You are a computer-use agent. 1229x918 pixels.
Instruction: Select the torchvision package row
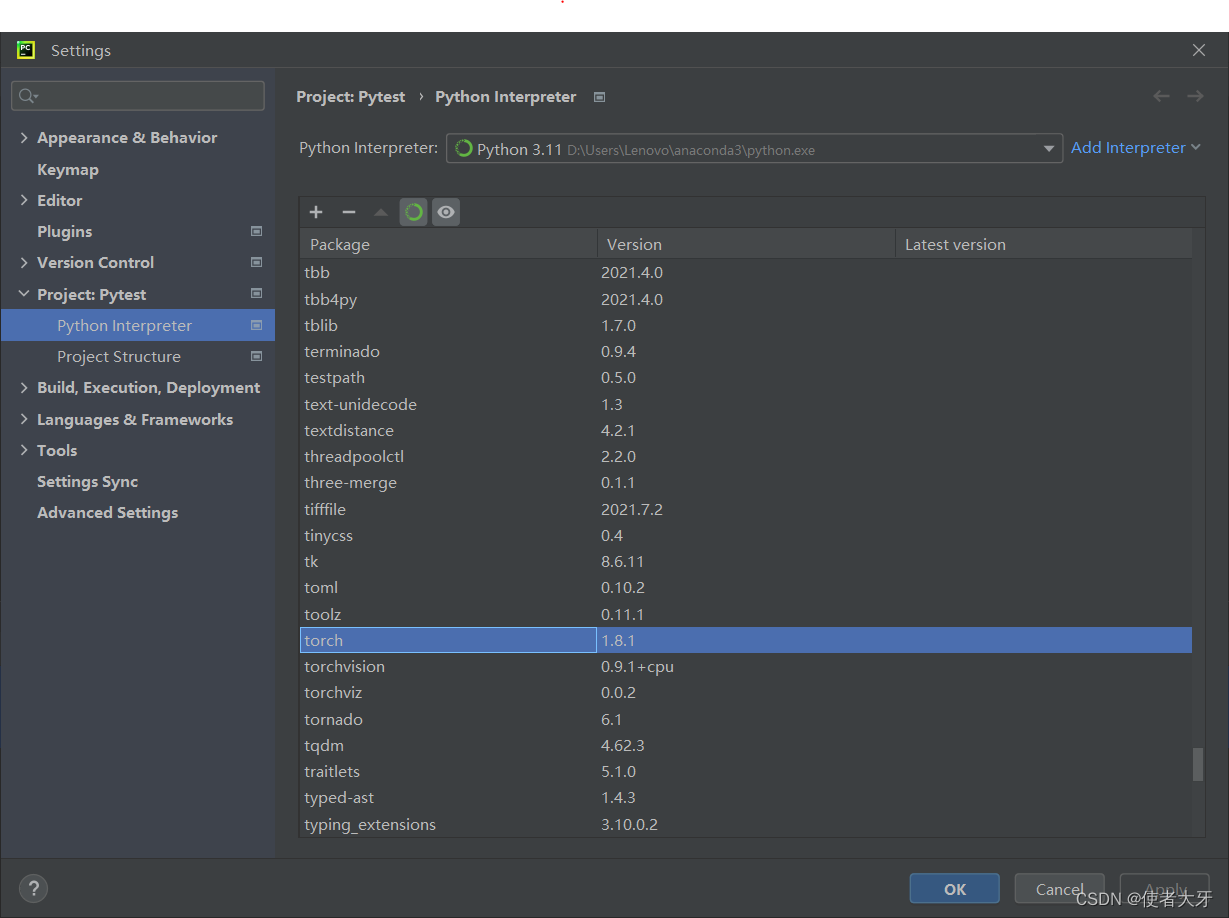[x=746, y=666]
